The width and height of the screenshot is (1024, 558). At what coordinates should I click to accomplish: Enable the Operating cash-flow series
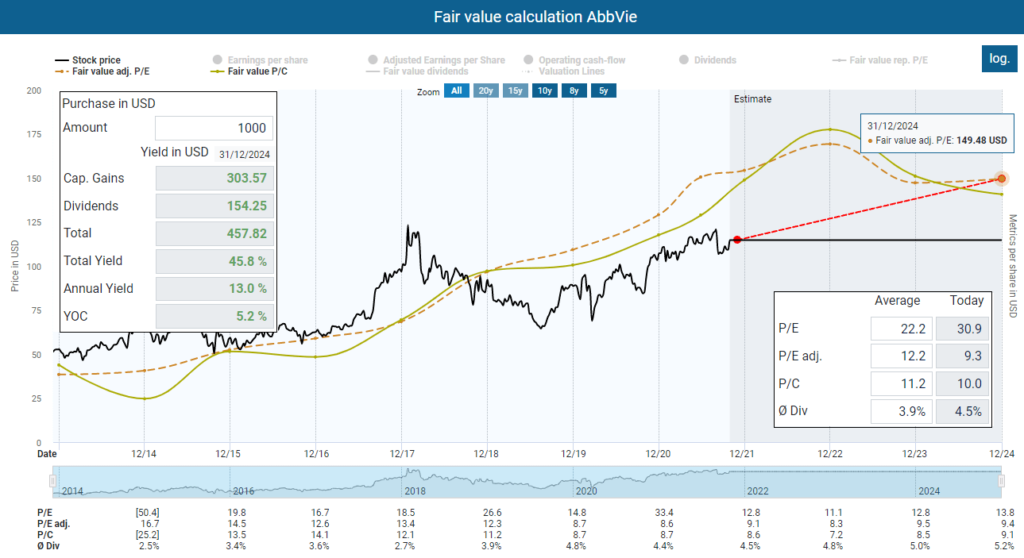pos(574,59)
